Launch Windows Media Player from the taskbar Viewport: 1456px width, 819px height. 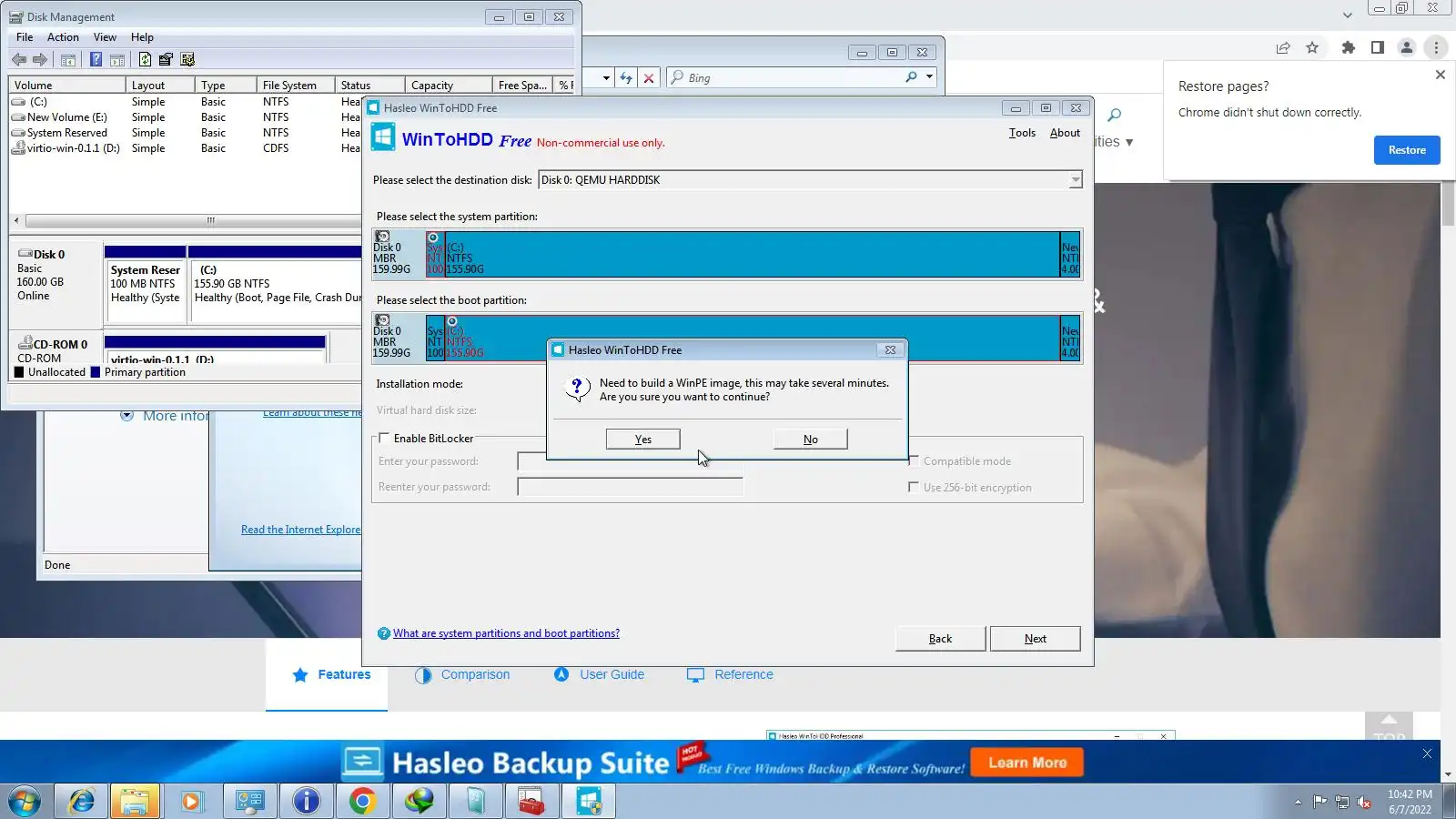[x=191, y=802]
